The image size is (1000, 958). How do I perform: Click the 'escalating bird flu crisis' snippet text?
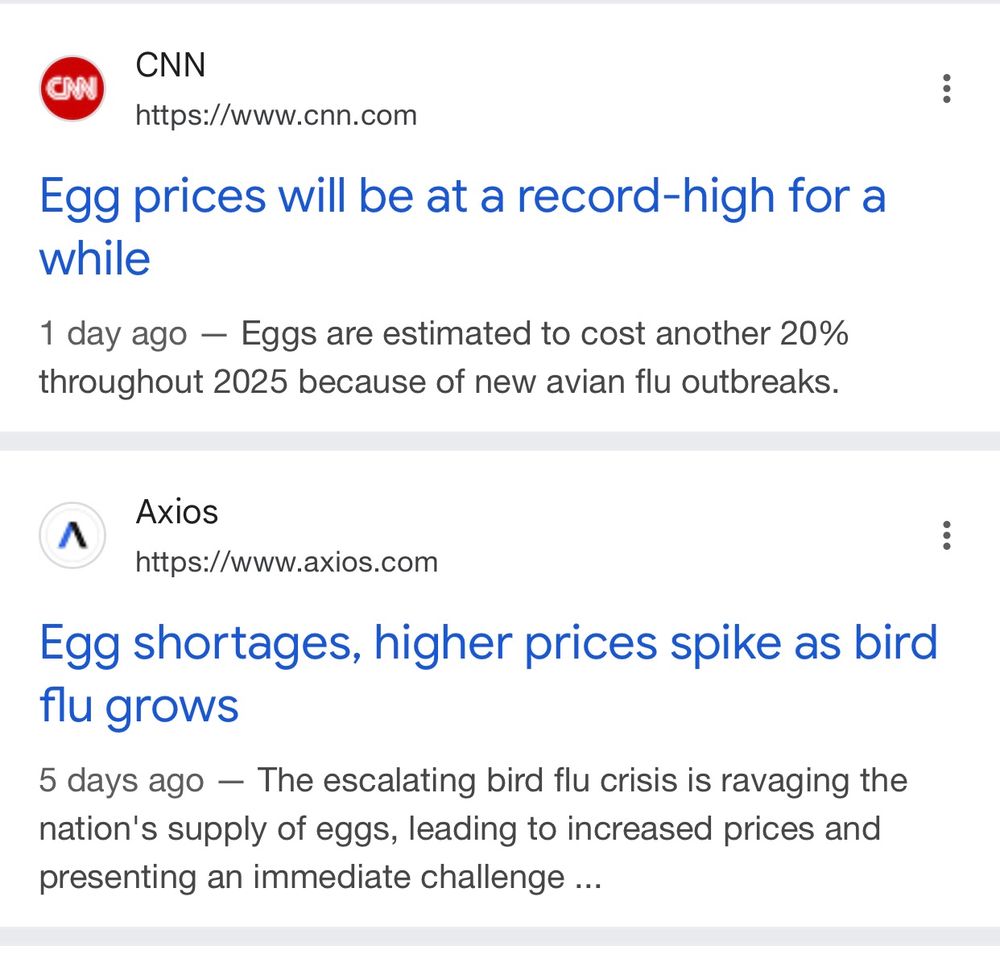(473, 828)
